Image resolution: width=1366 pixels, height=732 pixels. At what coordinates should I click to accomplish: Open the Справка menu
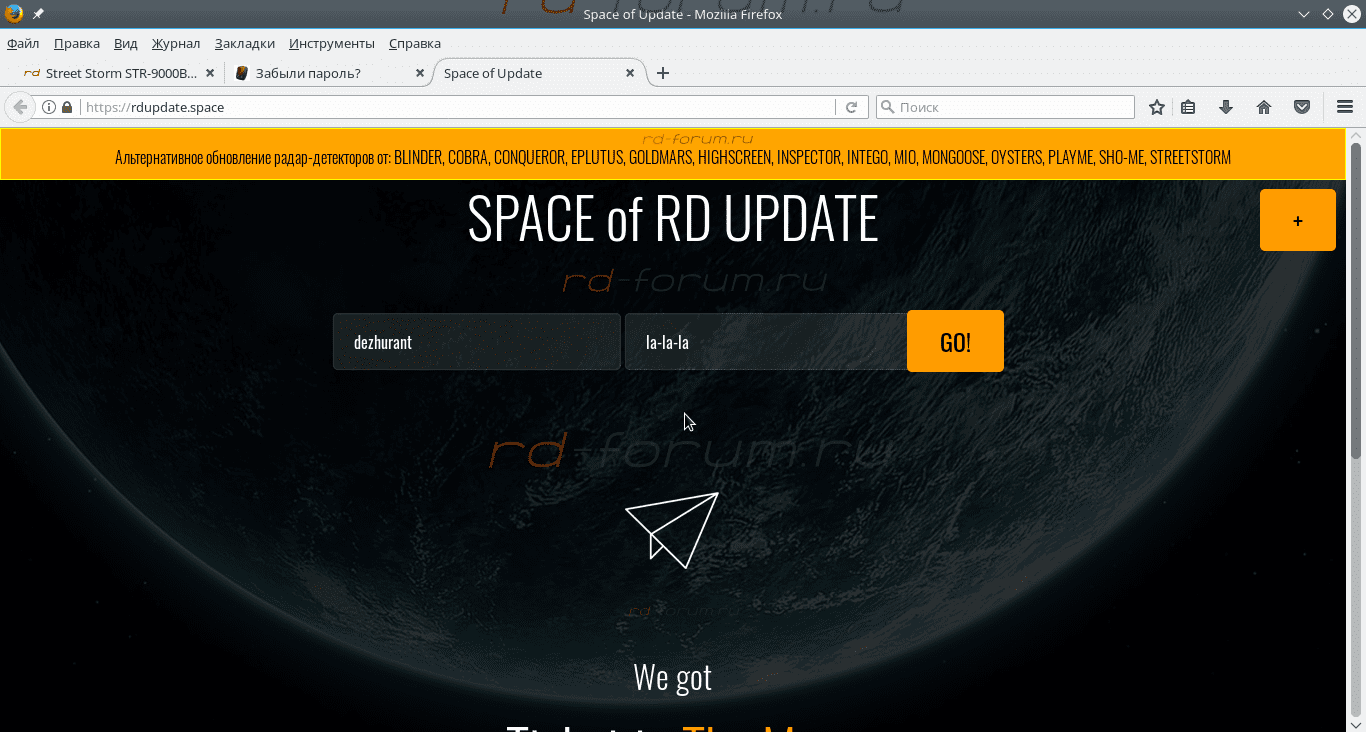coord(415,43)
